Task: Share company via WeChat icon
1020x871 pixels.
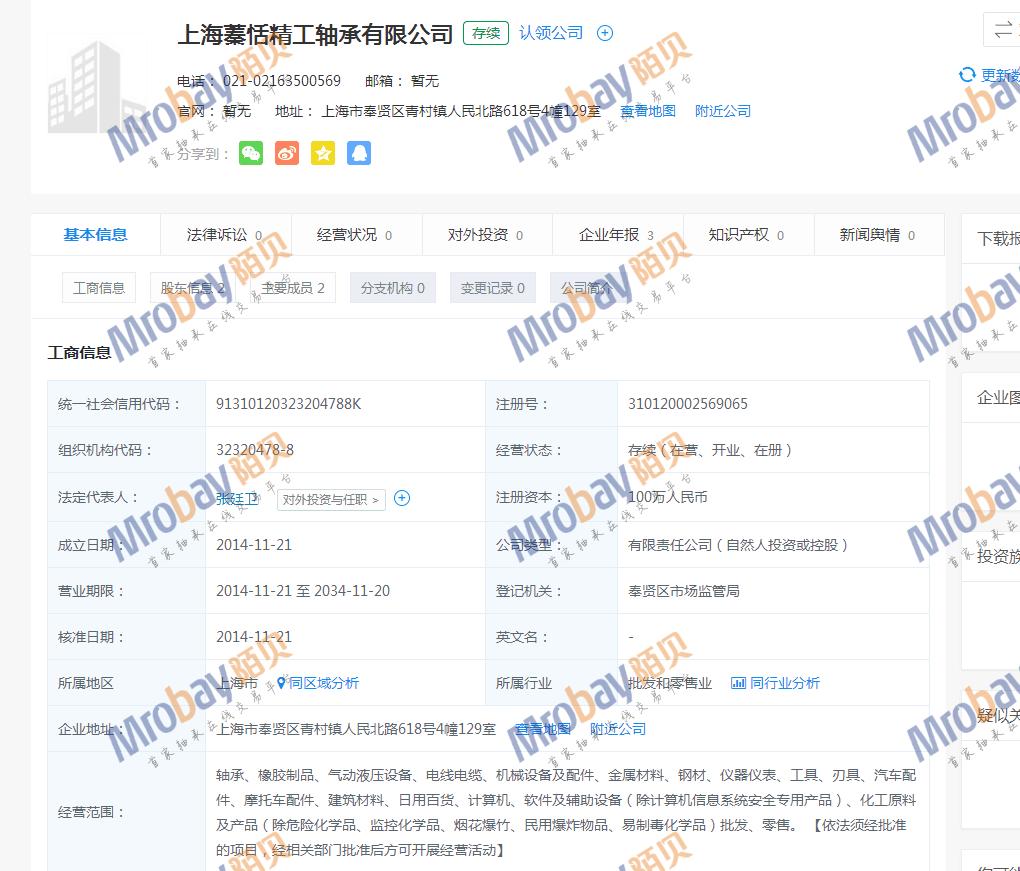Action: (x=251, y=153)
